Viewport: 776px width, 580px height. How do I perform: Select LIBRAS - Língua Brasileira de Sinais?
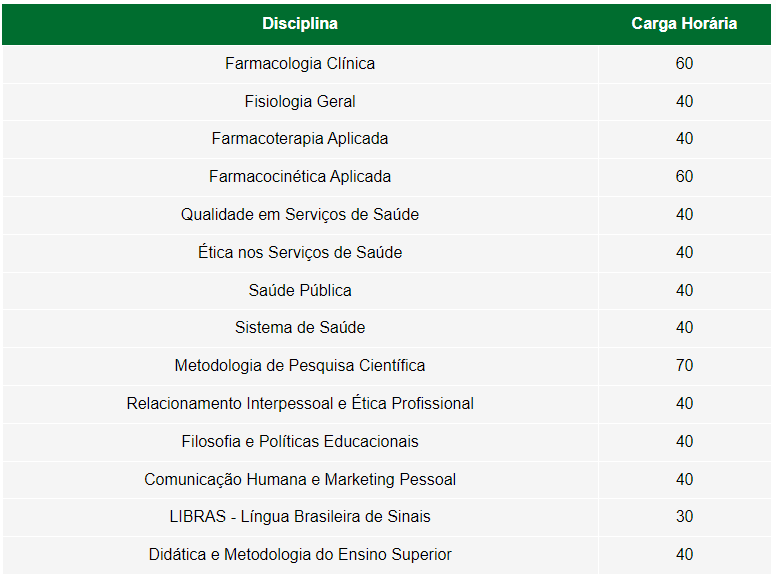pyautogui.click(x=300, y=517)
